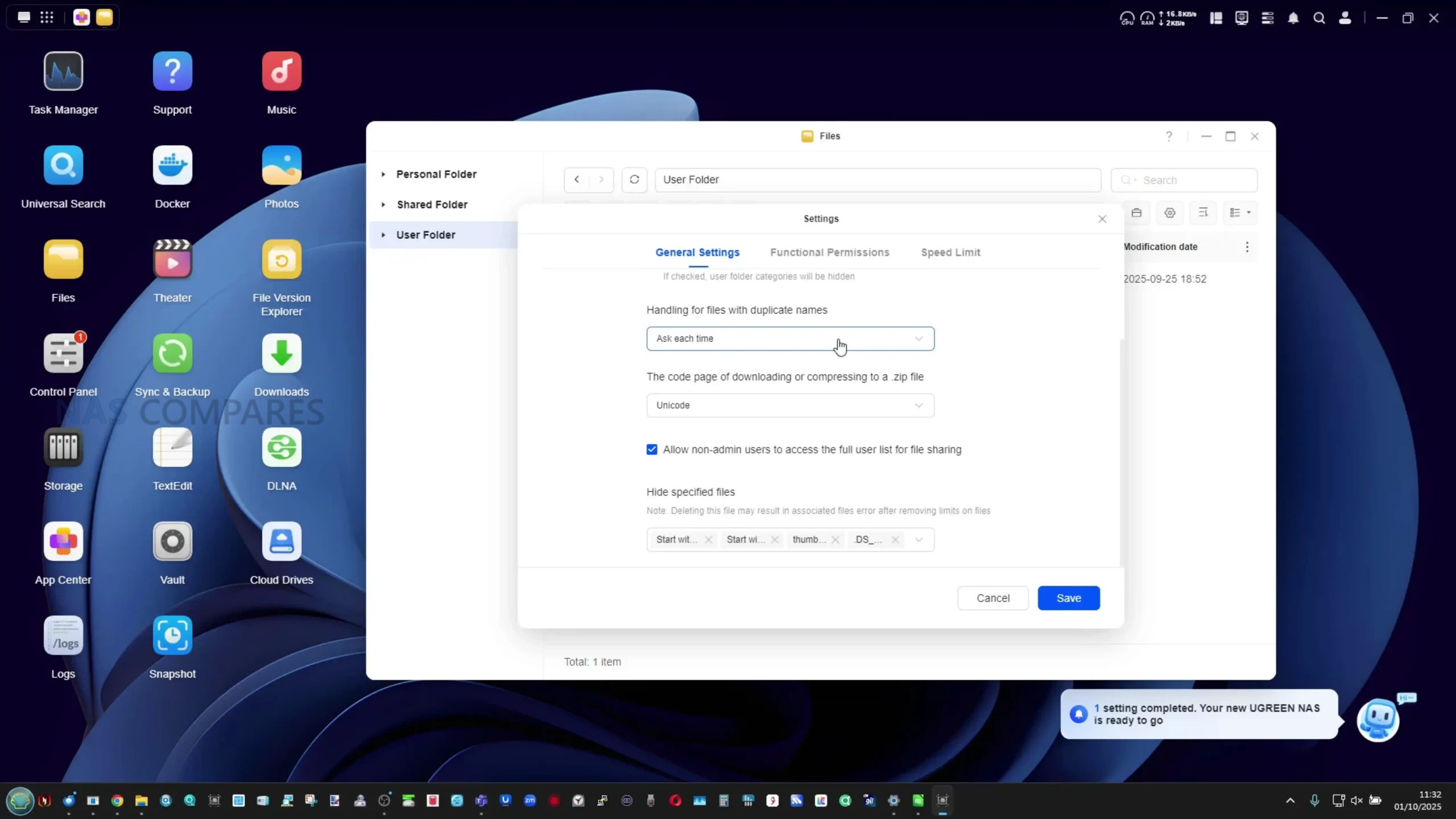This screenshot has height=819, width=1456.
Task: Open Control Panel with notification badge
Action: (63, 354)
